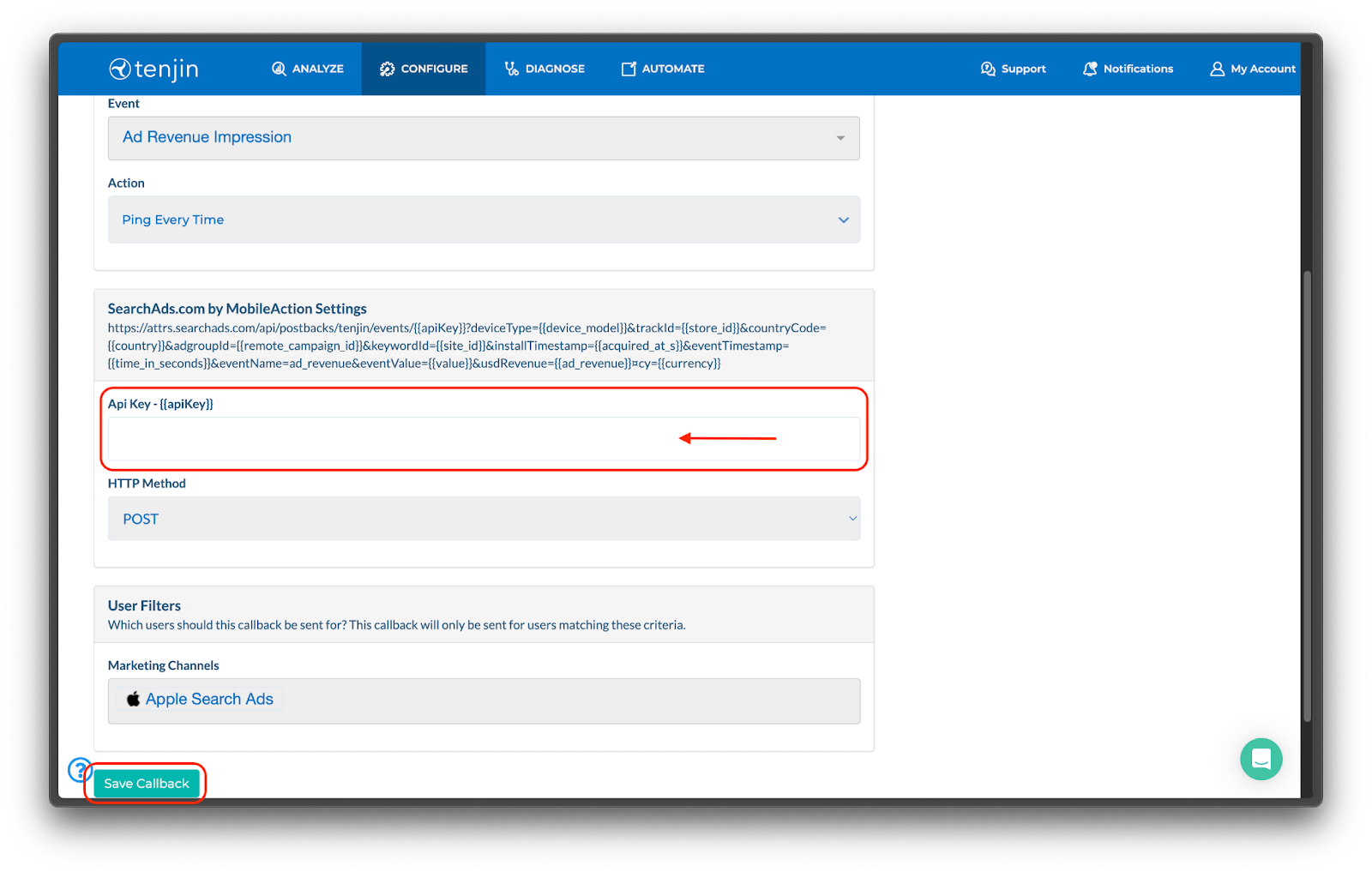This screenshot has height=872, width=1372.
Task: Click the Action dropdown chevron
Action: (844, 220)
